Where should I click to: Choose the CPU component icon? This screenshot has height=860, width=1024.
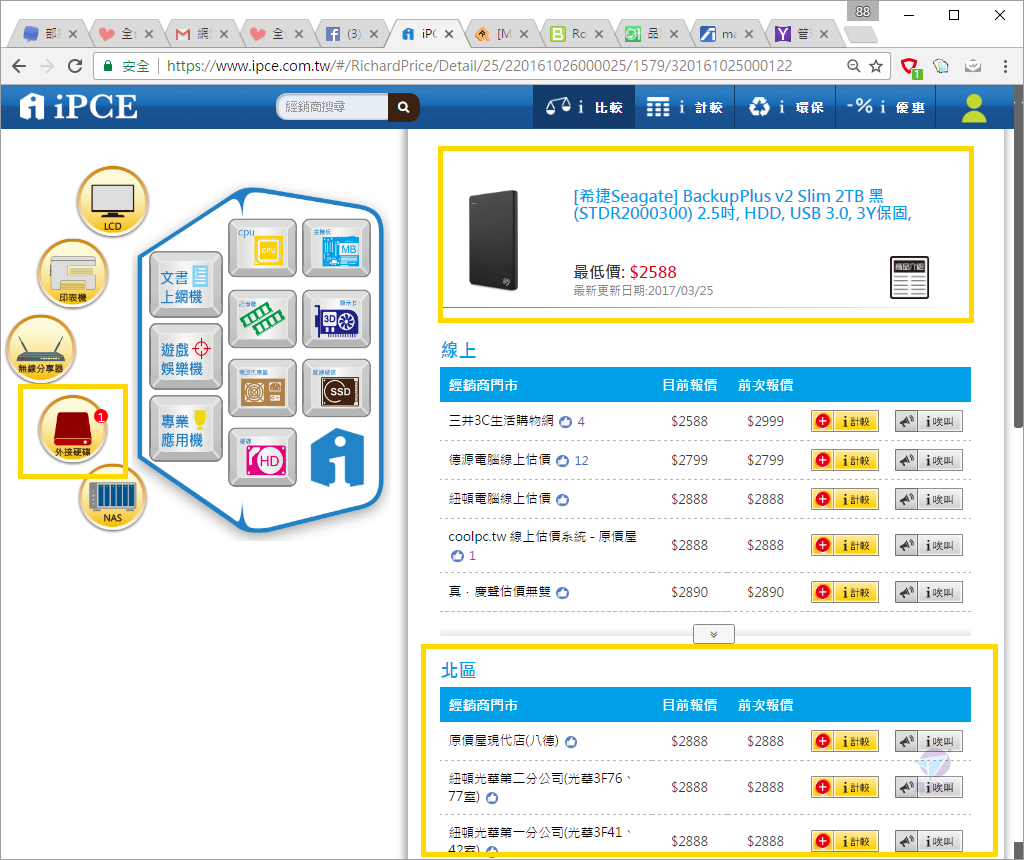262,247
